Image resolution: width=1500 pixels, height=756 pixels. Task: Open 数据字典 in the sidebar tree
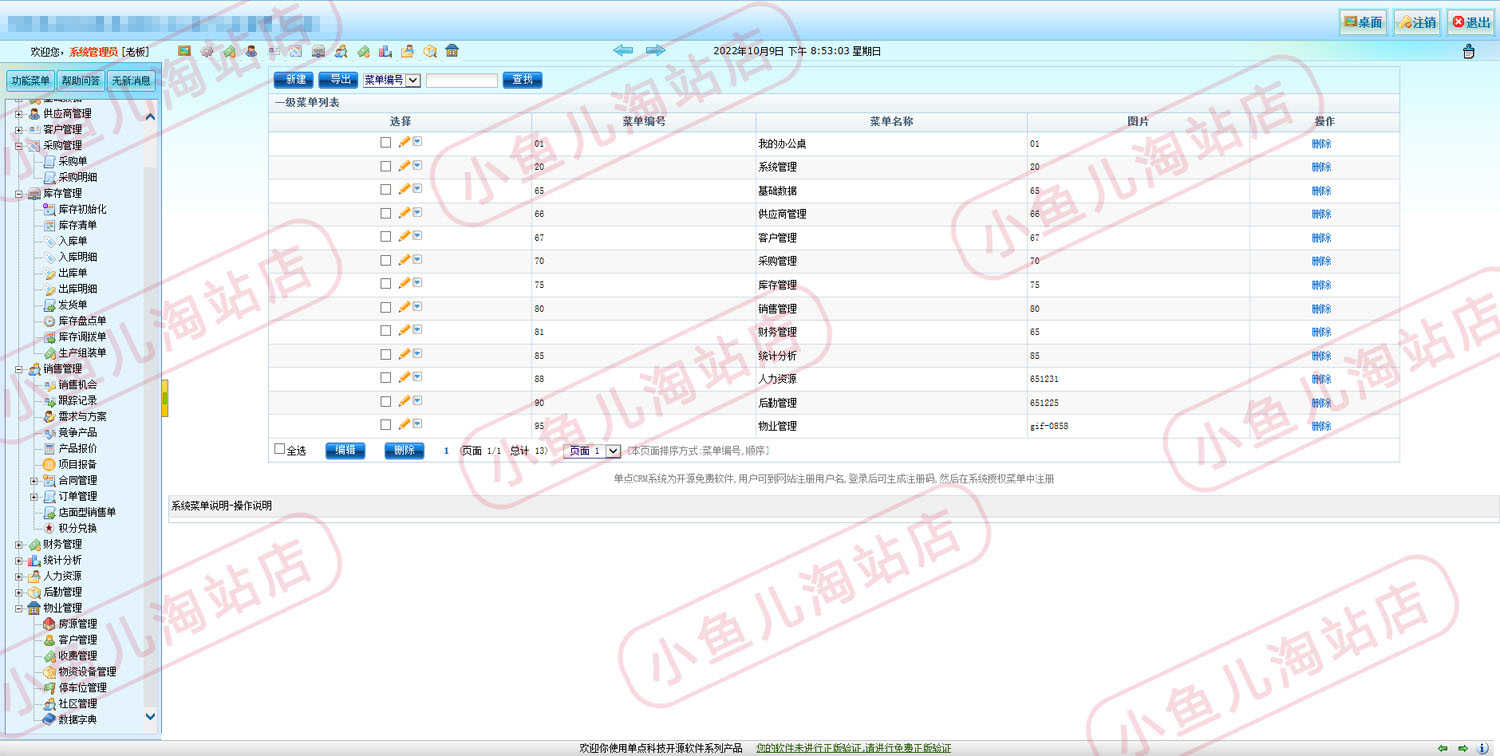(77, 719)
